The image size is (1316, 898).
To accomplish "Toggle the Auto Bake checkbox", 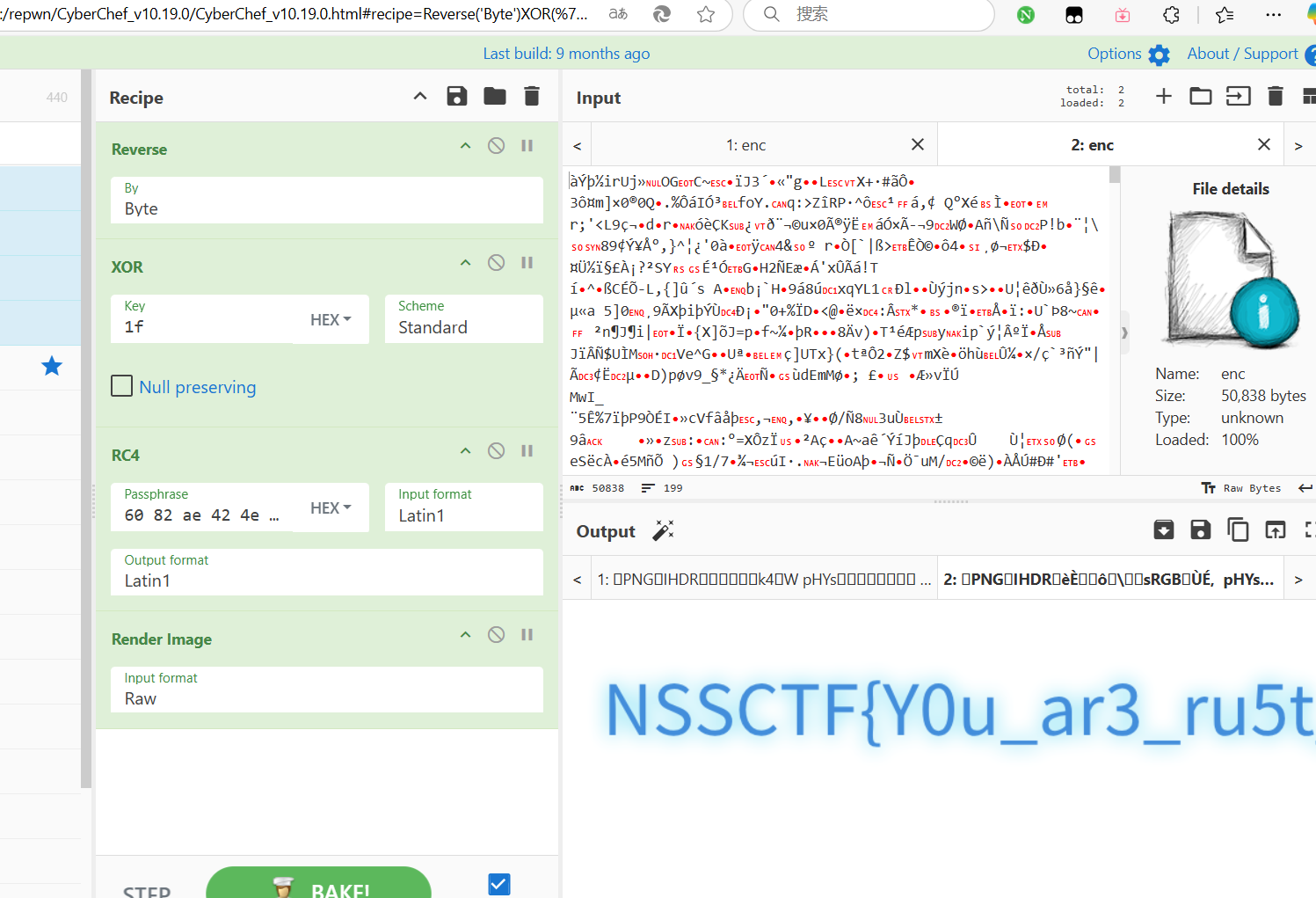I will coord(499,884).
